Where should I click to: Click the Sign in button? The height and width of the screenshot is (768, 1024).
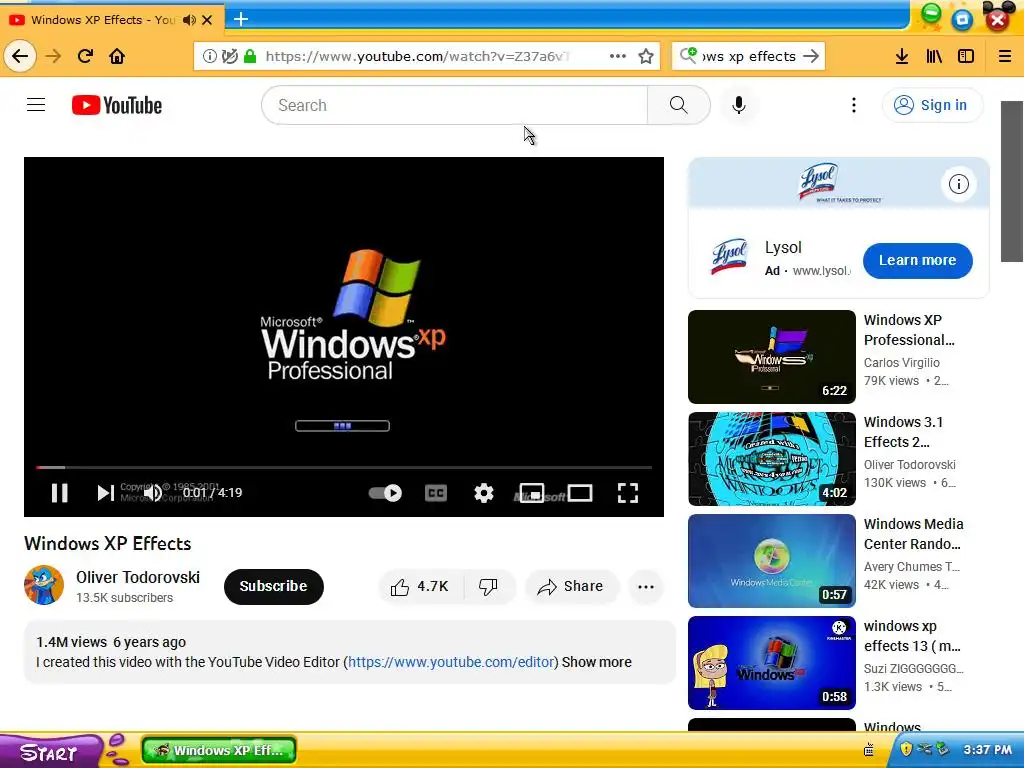(932, 105)
